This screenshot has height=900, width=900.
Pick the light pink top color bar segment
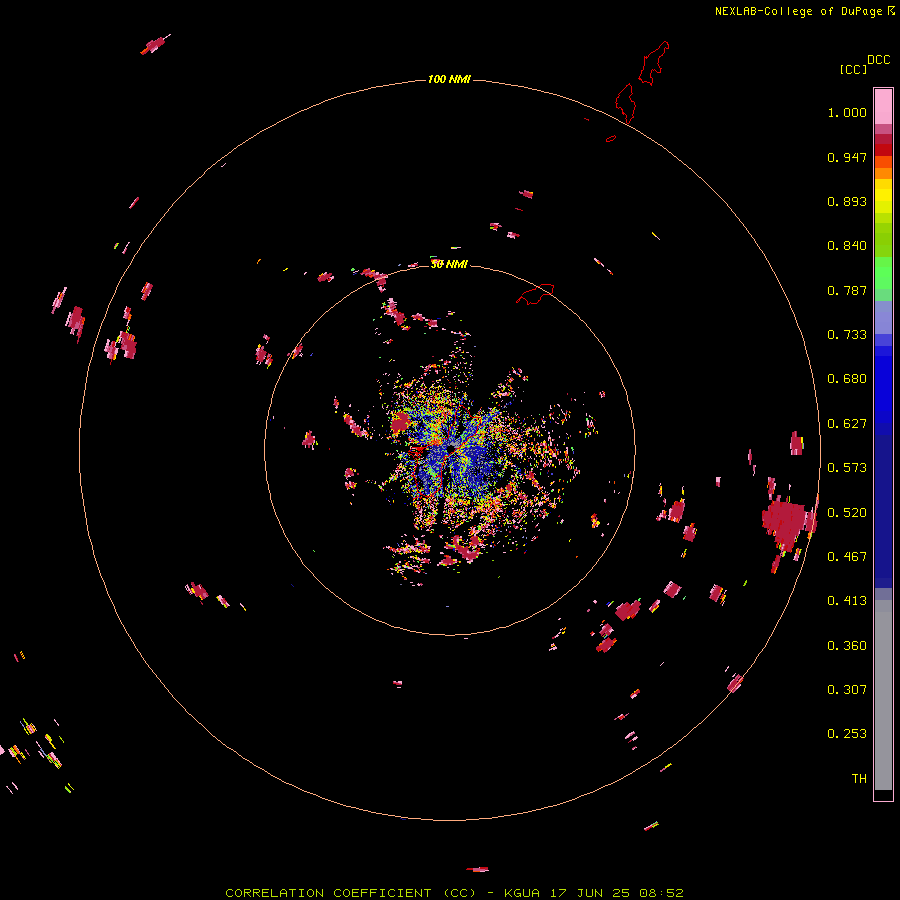(x=883, y=106)
